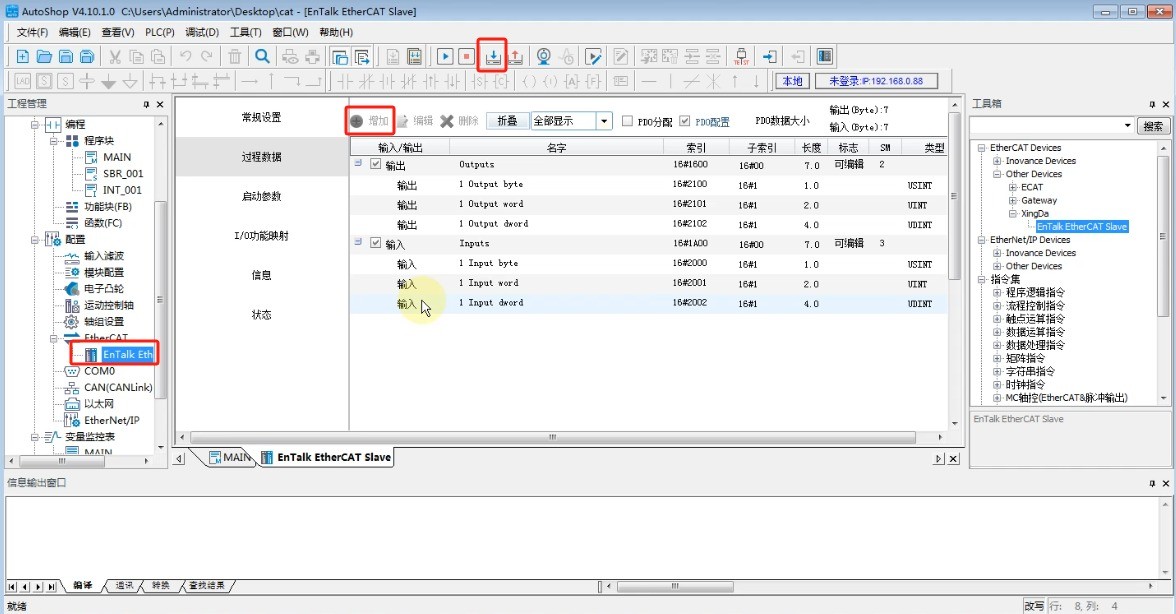Toggle the panel layout icon in toolbar
This screenshot has width=1176, height=614.
pos(824,56)
